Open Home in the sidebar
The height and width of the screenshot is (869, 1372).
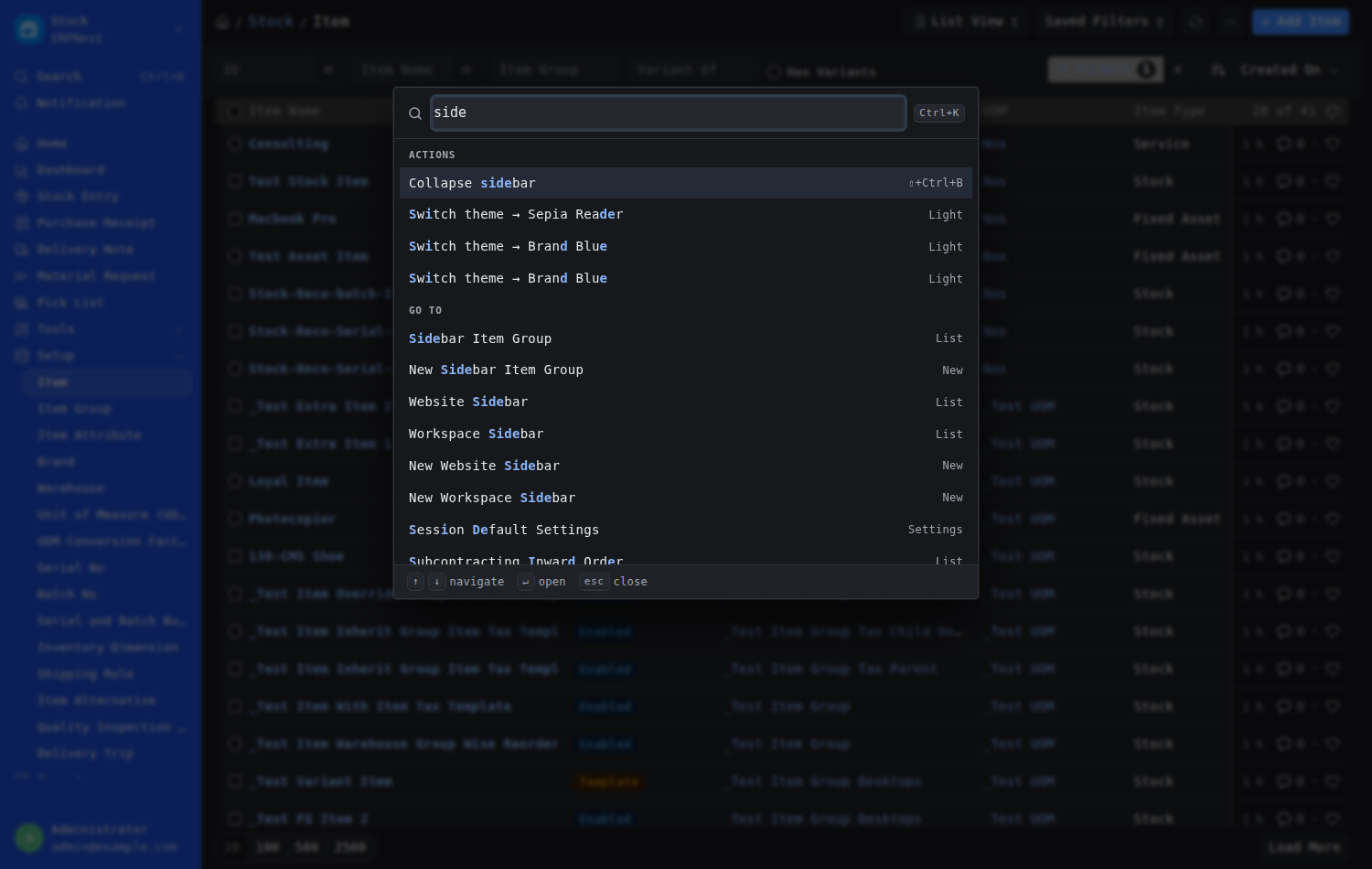pyautogui.click(x=101, y=144)
